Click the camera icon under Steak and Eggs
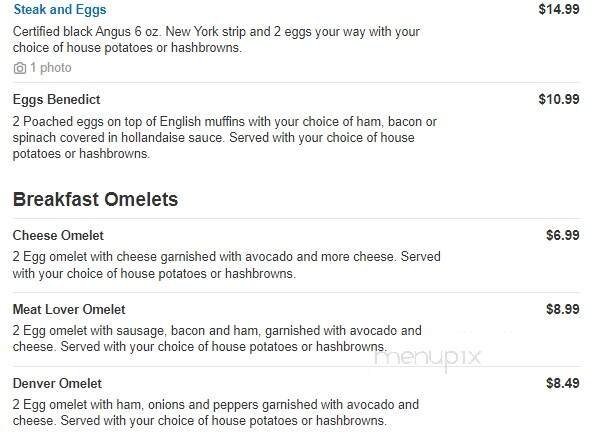Viewport: 607px width, 440px height. pos(20,68)
